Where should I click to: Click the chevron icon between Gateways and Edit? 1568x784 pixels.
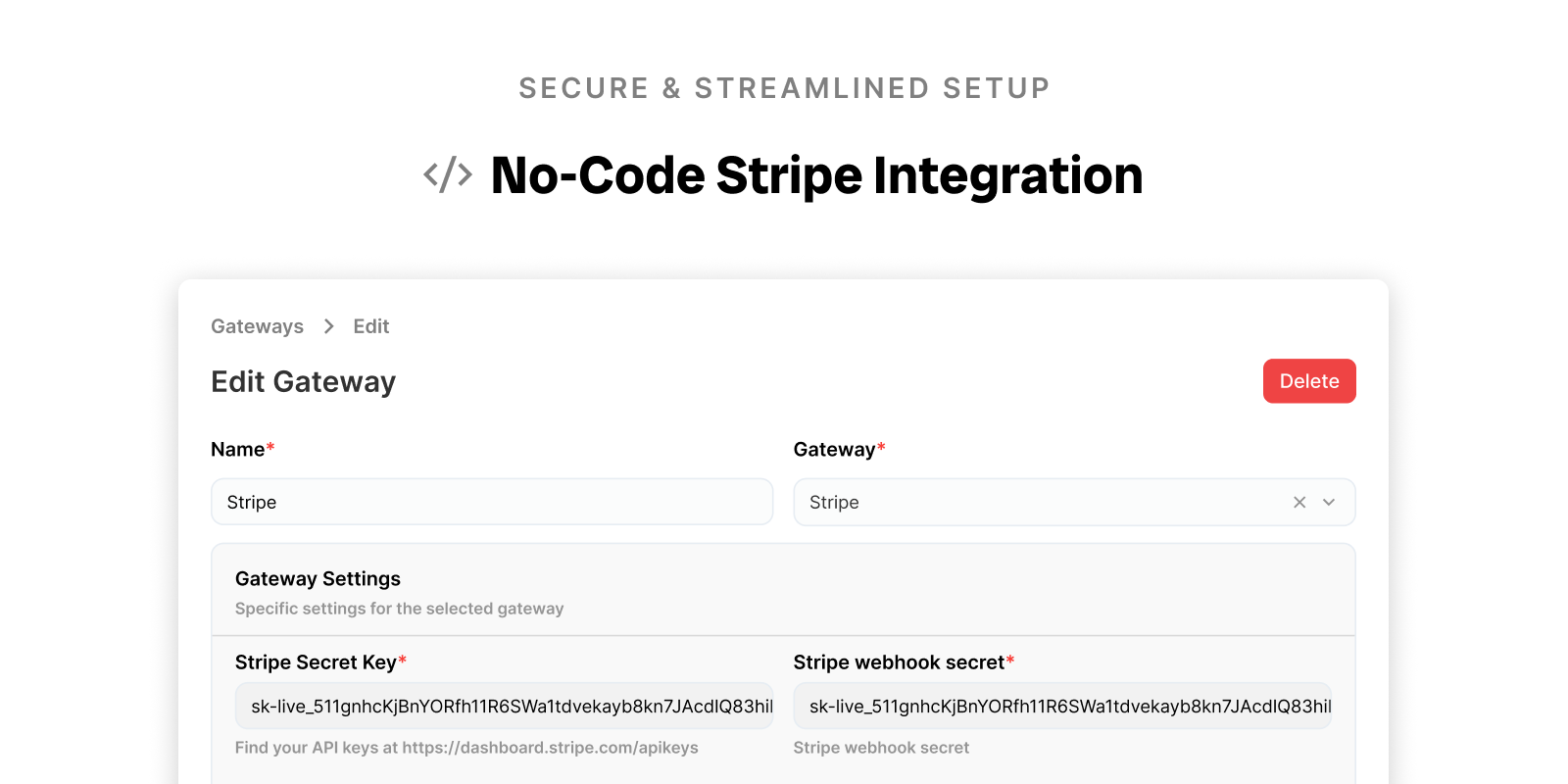tap(328, 325)
